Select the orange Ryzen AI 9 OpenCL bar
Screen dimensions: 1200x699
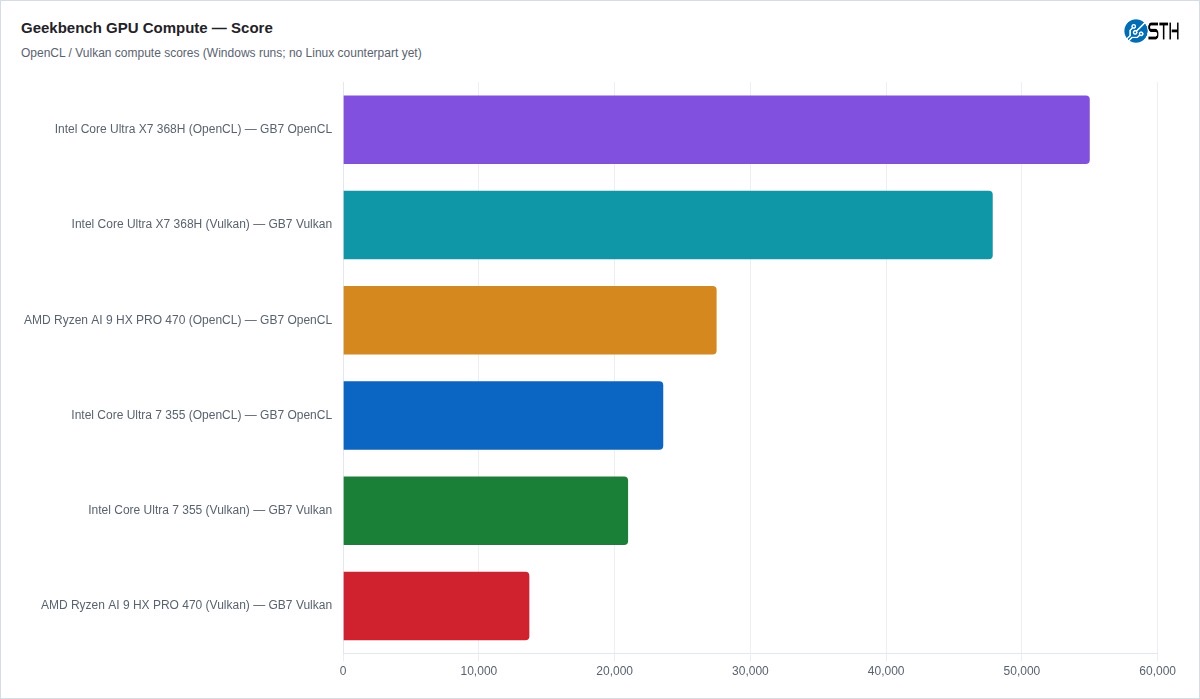click(x=530, y=320)
